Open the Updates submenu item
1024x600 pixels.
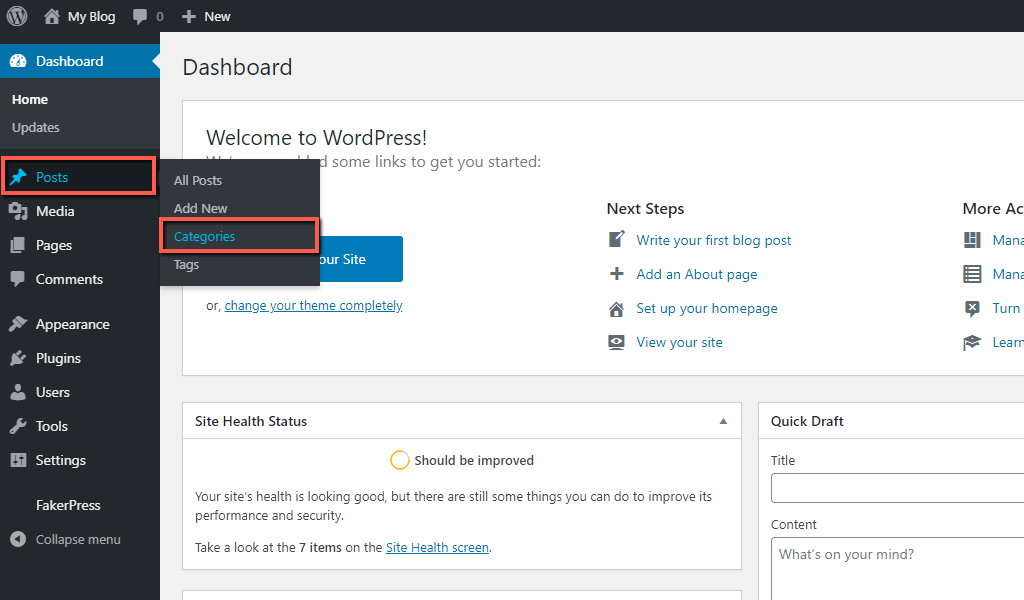pyautogui.click(x=35, y=127)
